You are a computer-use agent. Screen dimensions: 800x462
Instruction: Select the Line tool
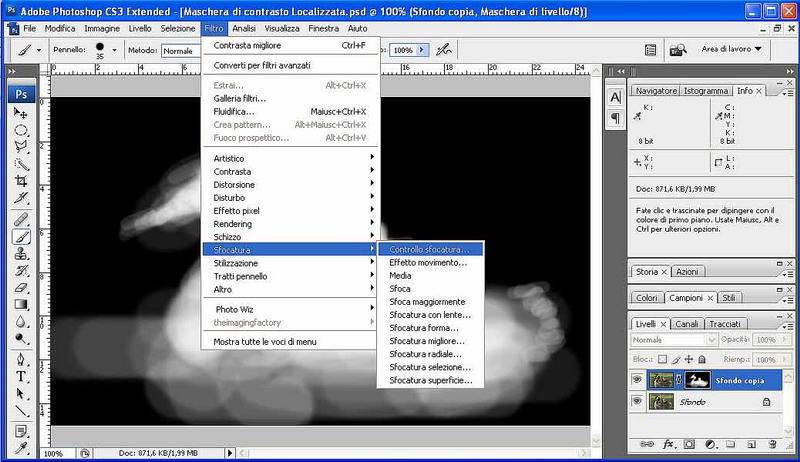(21, 410)
